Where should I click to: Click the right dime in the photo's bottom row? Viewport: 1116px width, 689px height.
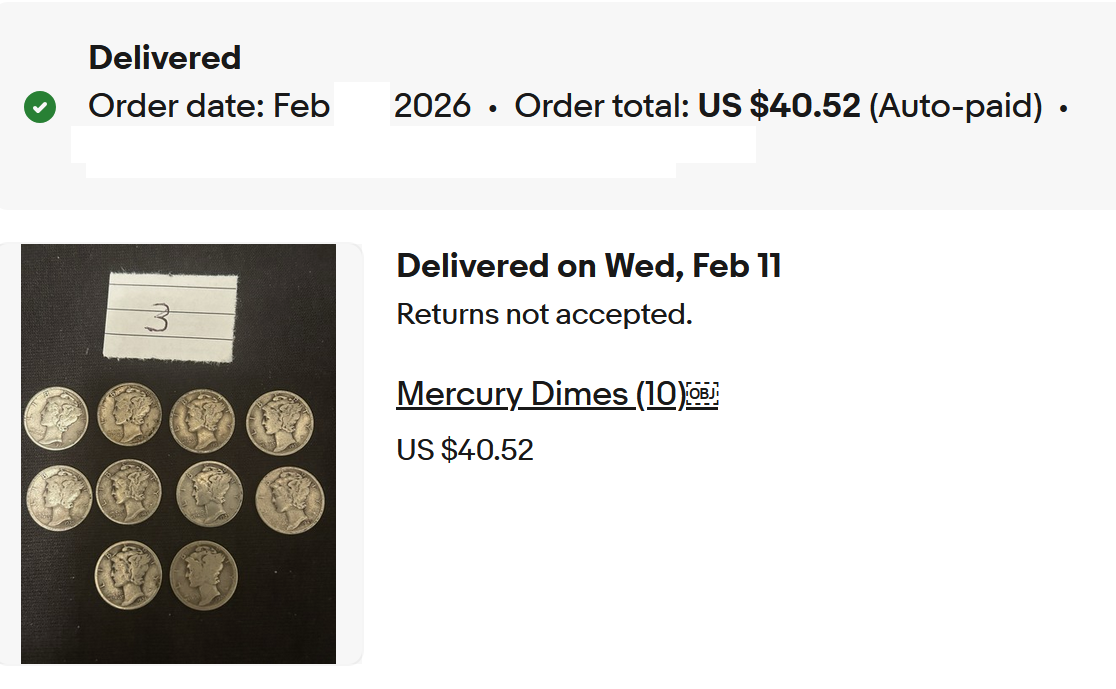pos(203,576)
